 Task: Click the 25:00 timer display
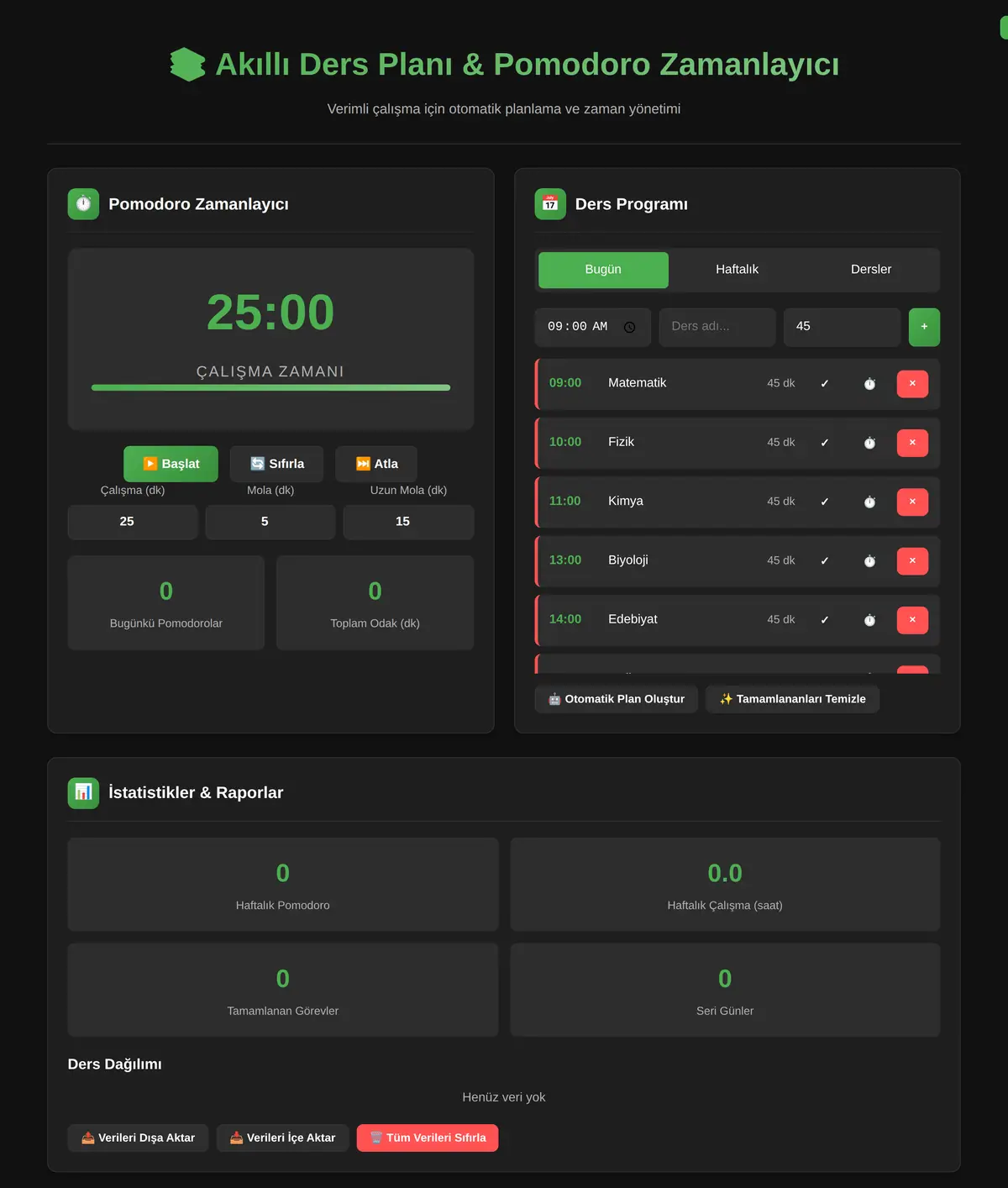pos(270,313)
